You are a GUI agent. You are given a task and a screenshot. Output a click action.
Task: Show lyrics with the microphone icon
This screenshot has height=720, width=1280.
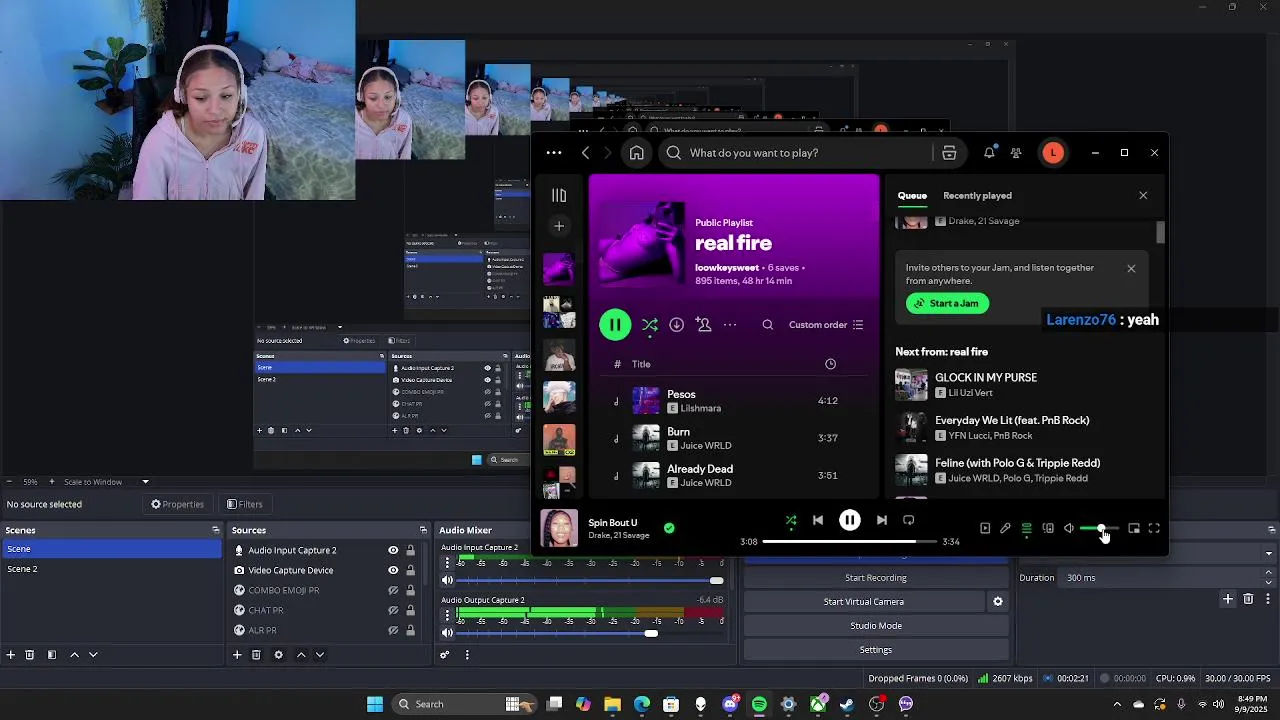1005,528
